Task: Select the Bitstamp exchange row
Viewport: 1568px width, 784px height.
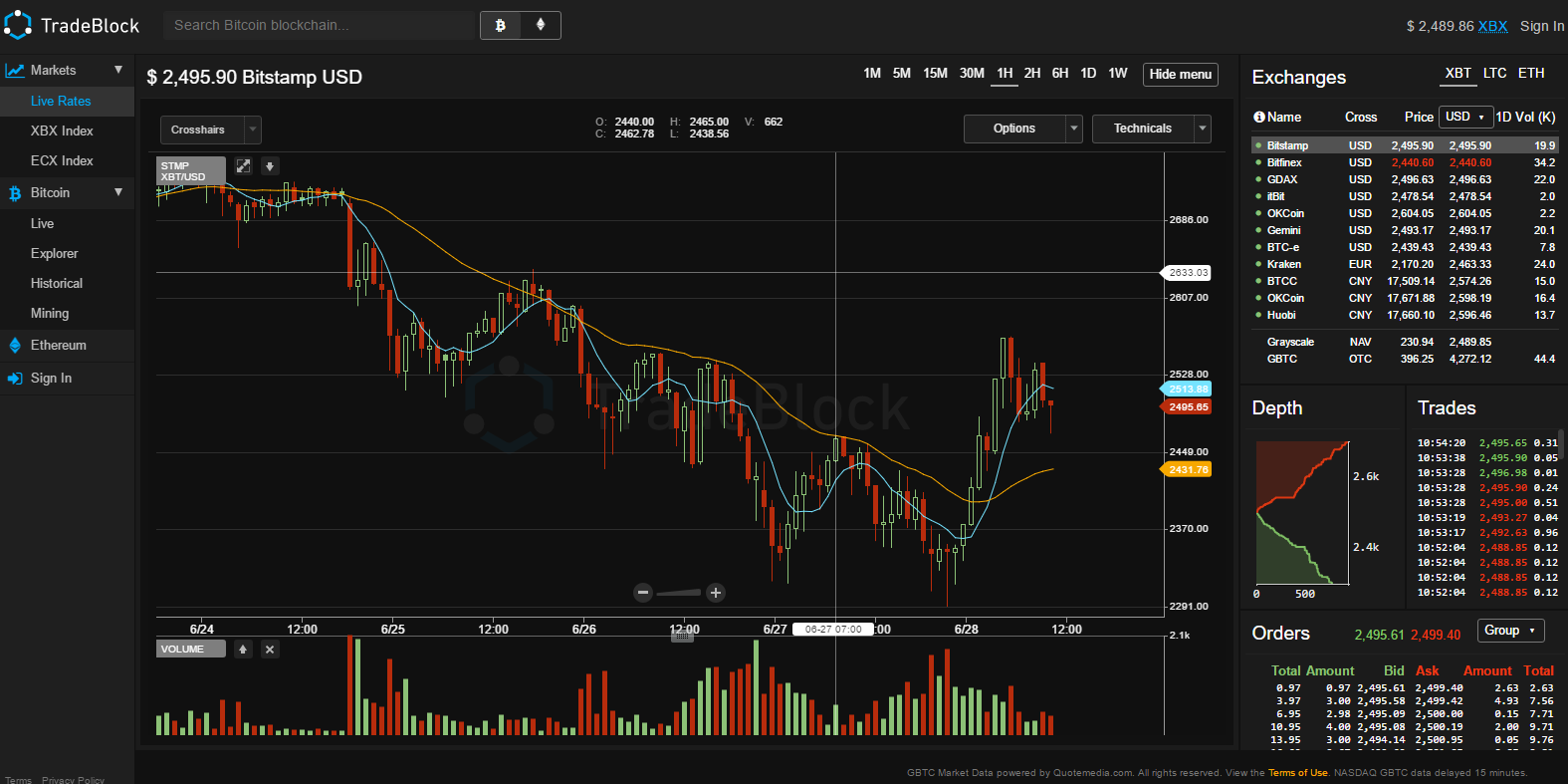Action: (x=1405, y=145)
